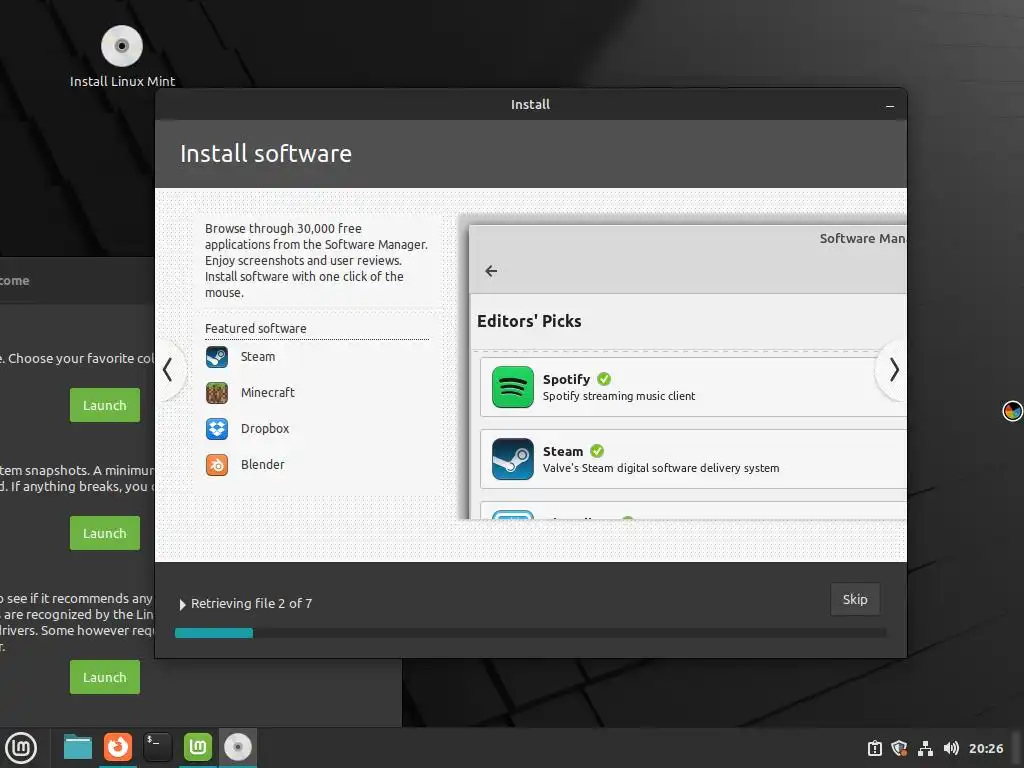
Task: Click the Spotify streaming music client description
Action: [618, 396]
